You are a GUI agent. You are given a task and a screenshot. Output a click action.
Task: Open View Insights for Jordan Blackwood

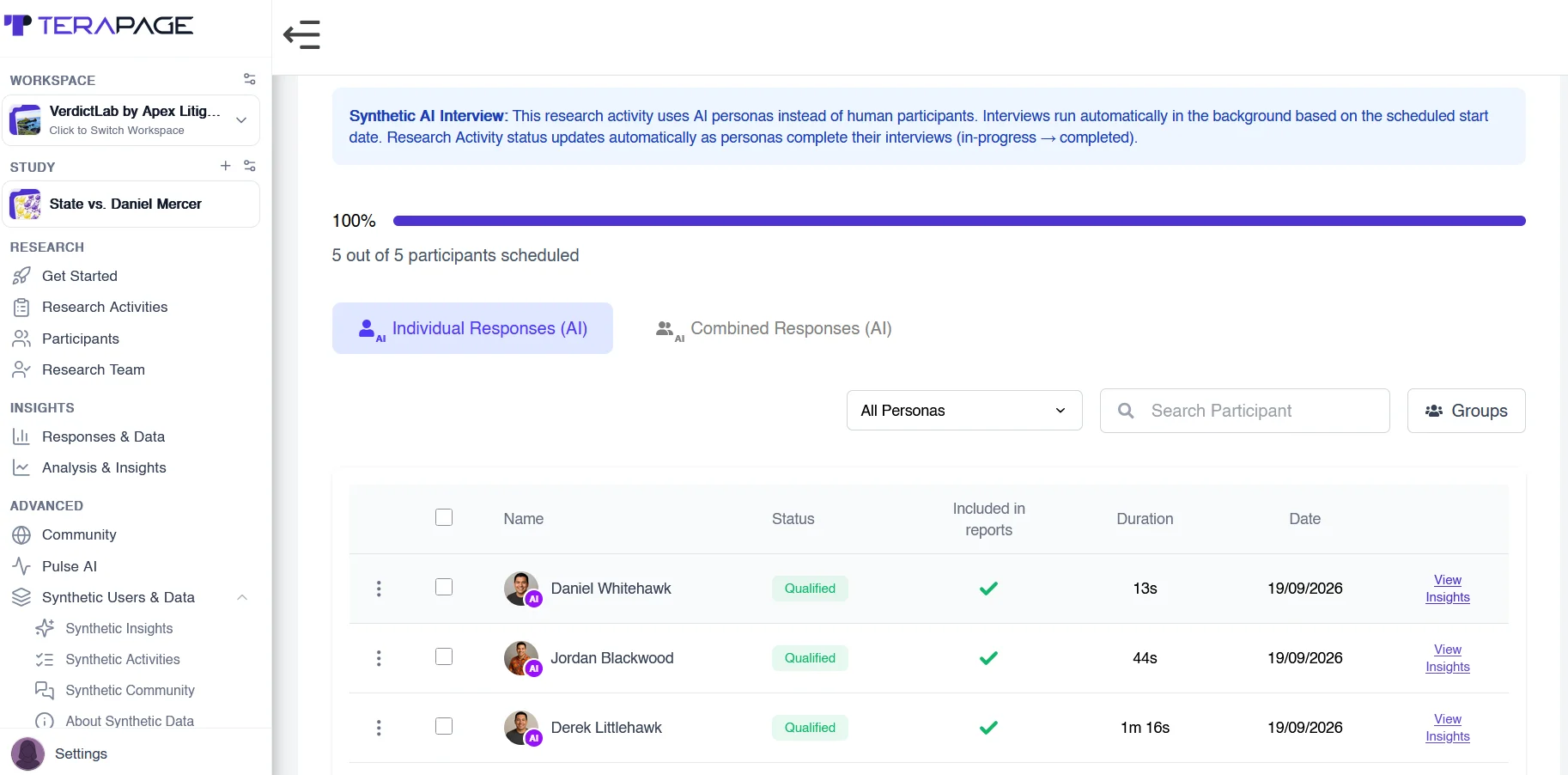click(x=1447, y=658)
